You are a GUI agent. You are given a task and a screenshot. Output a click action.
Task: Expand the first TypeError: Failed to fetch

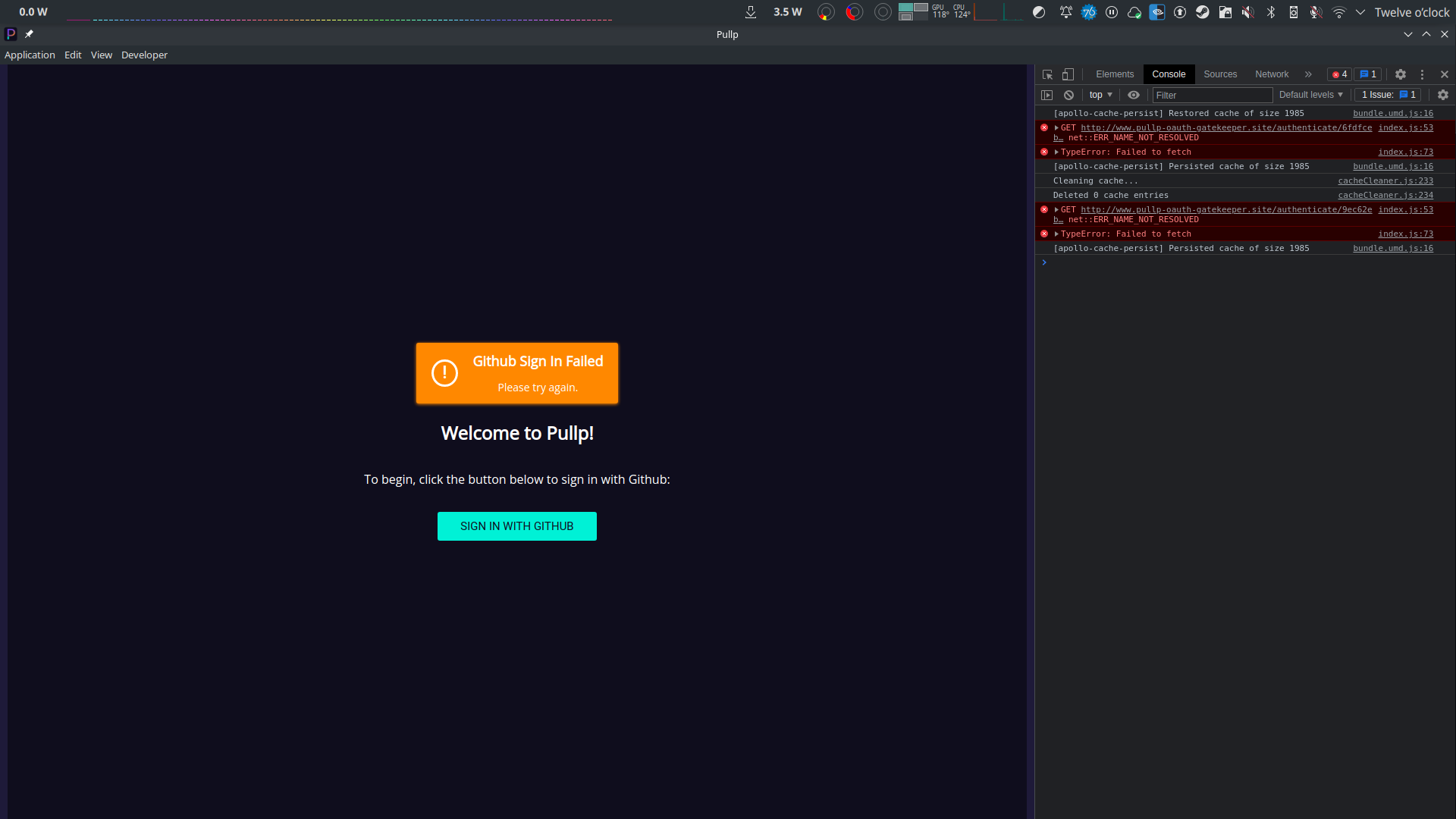click(x=1056, y=152)
